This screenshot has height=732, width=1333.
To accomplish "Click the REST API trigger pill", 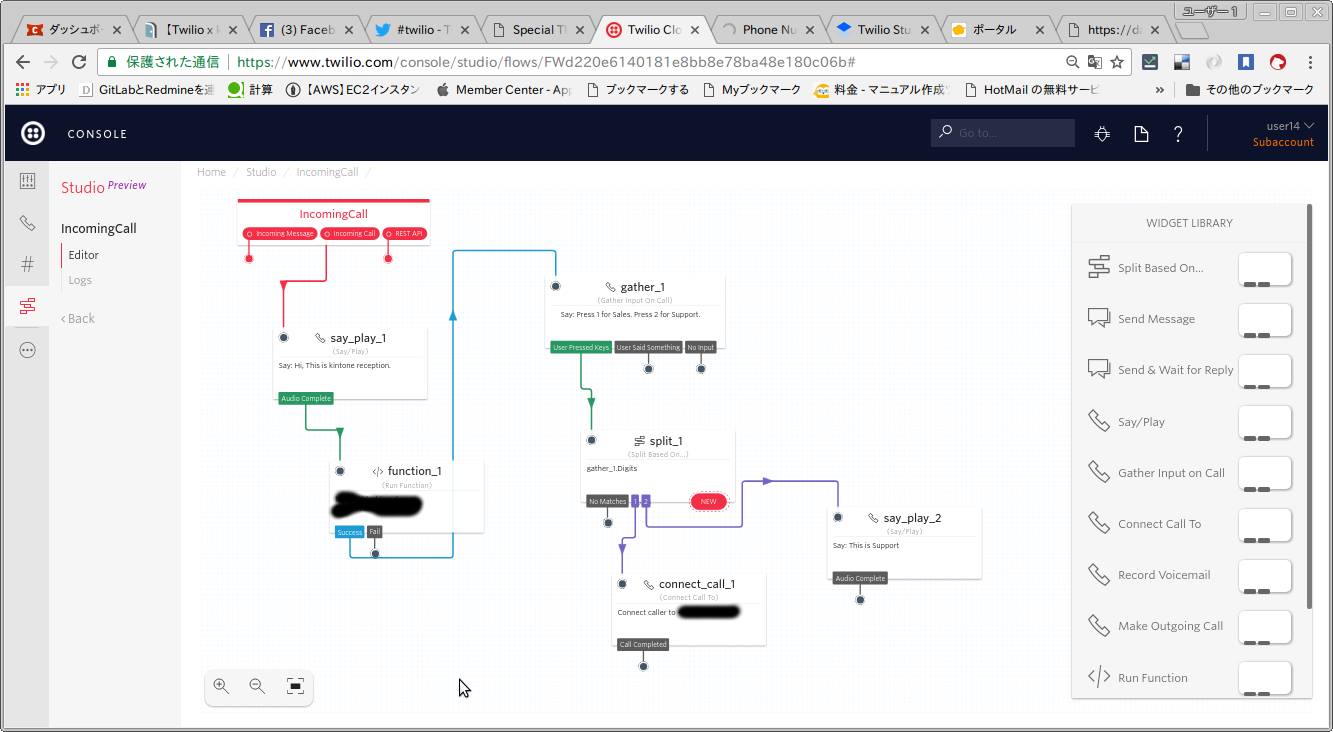I will (404, 233).
